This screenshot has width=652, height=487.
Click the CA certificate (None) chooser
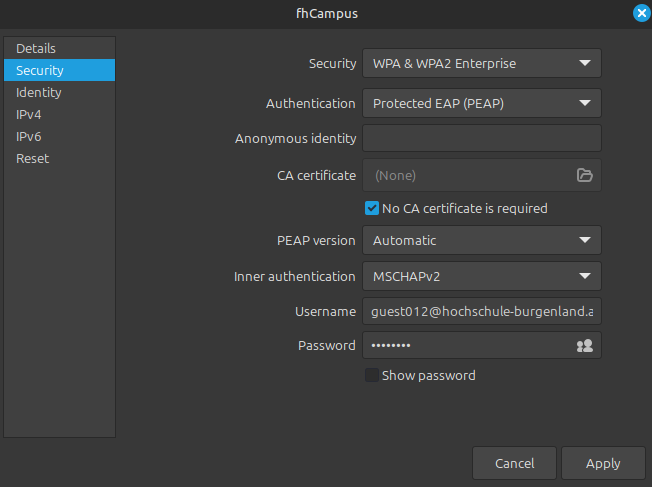coord(482,175)
